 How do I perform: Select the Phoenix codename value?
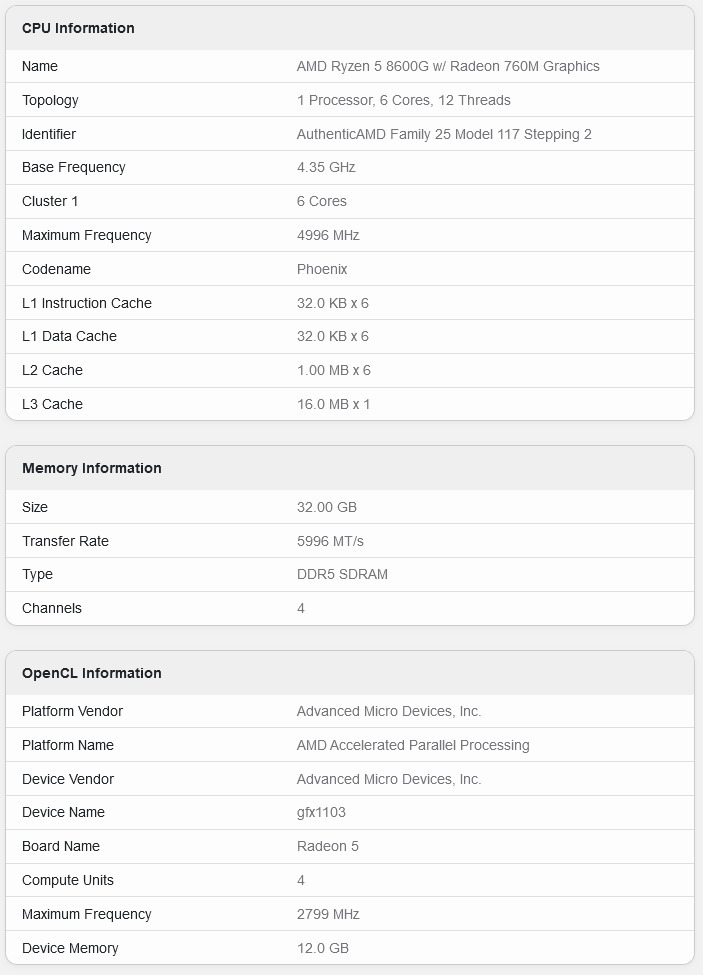(321, 269)
